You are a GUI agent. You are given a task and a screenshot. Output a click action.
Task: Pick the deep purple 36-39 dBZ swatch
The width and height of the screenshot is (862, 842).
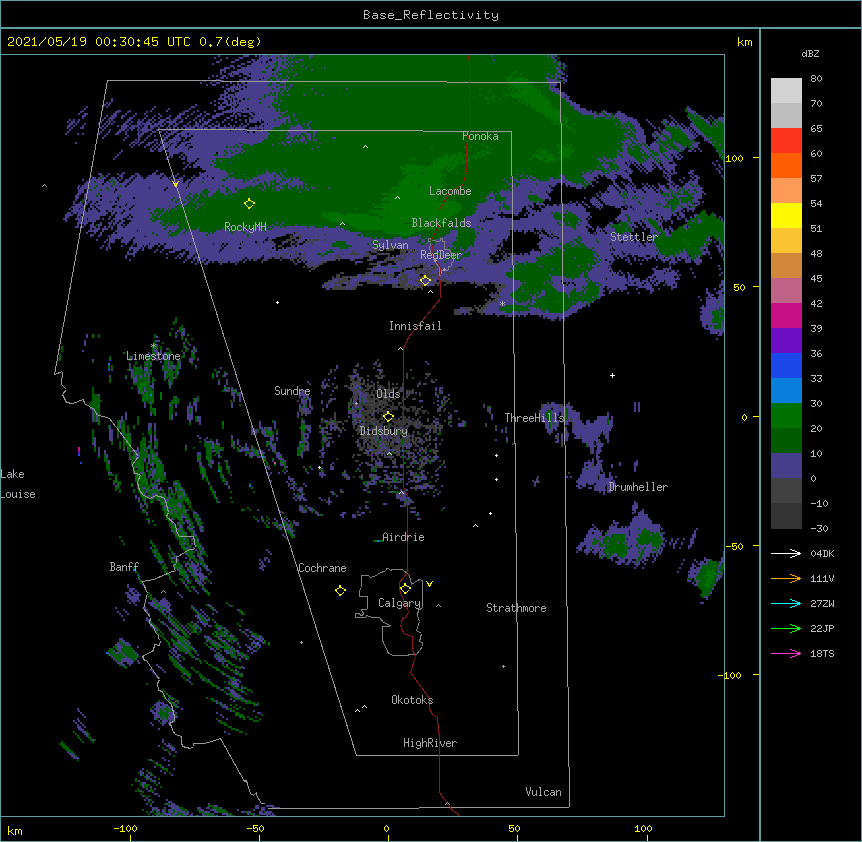(786, 341)
